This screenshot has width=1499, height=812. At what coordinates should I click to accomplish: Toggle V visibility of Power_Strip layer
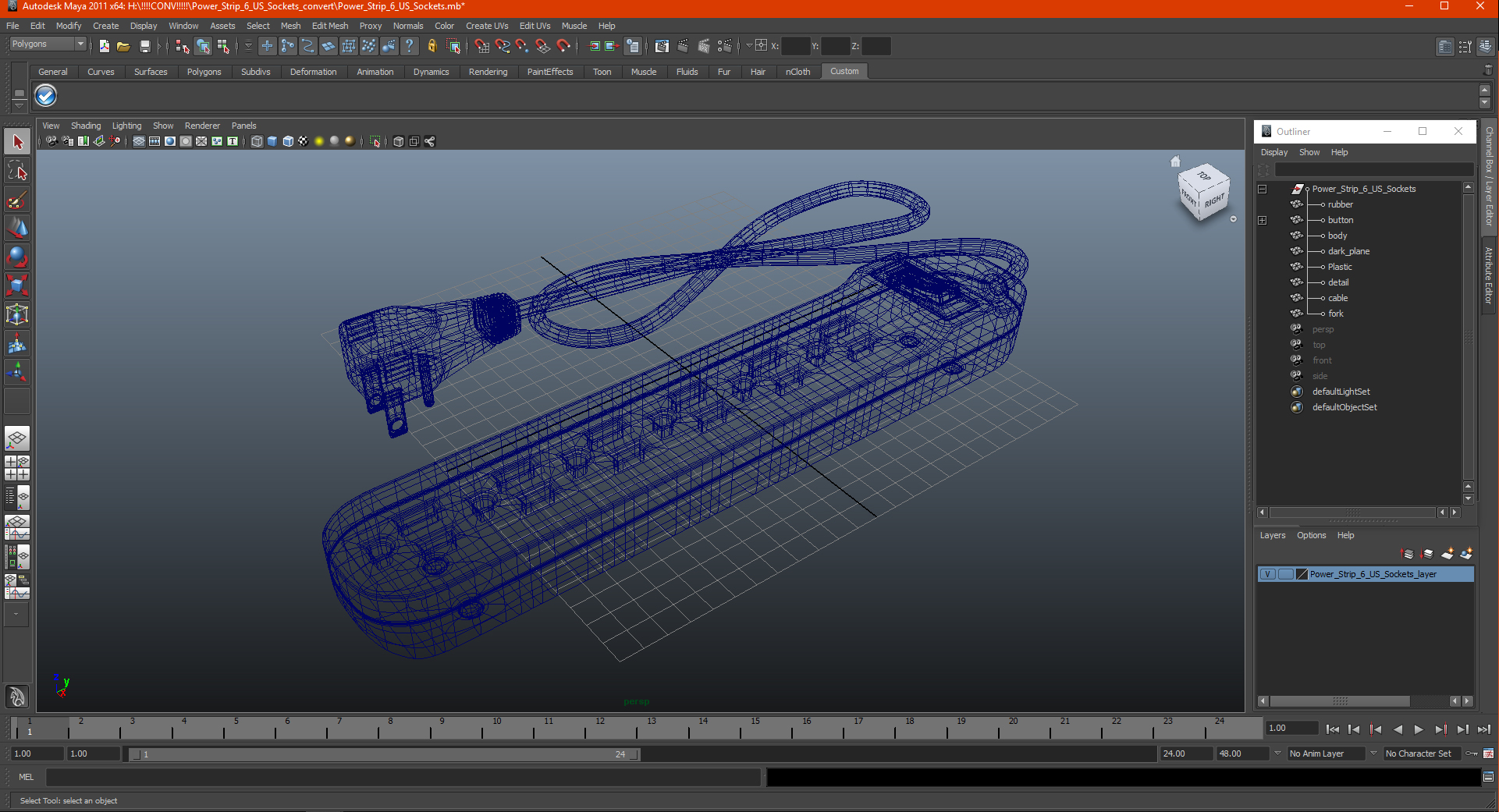pyautogui.click(x=1268, y=574)
